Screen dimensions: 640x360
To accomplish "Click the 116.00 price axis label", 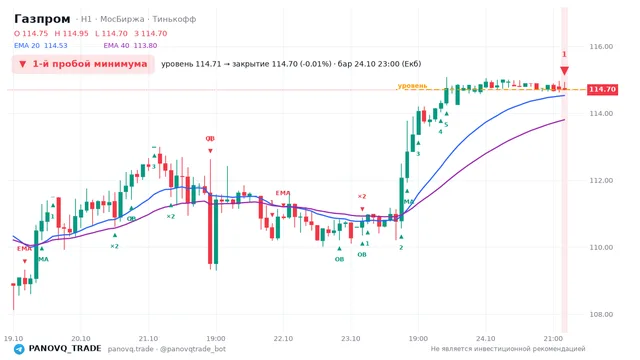I will pyautogui.click(x=601, y=47).
